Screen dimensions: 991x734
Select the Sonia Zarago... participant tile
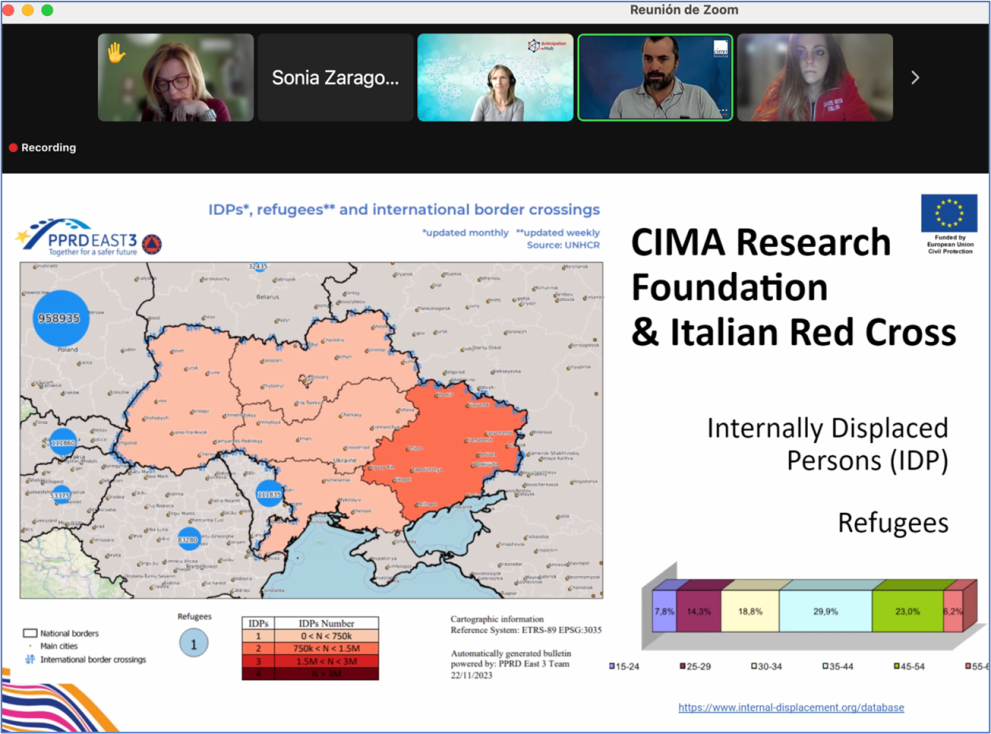[336, 77]
